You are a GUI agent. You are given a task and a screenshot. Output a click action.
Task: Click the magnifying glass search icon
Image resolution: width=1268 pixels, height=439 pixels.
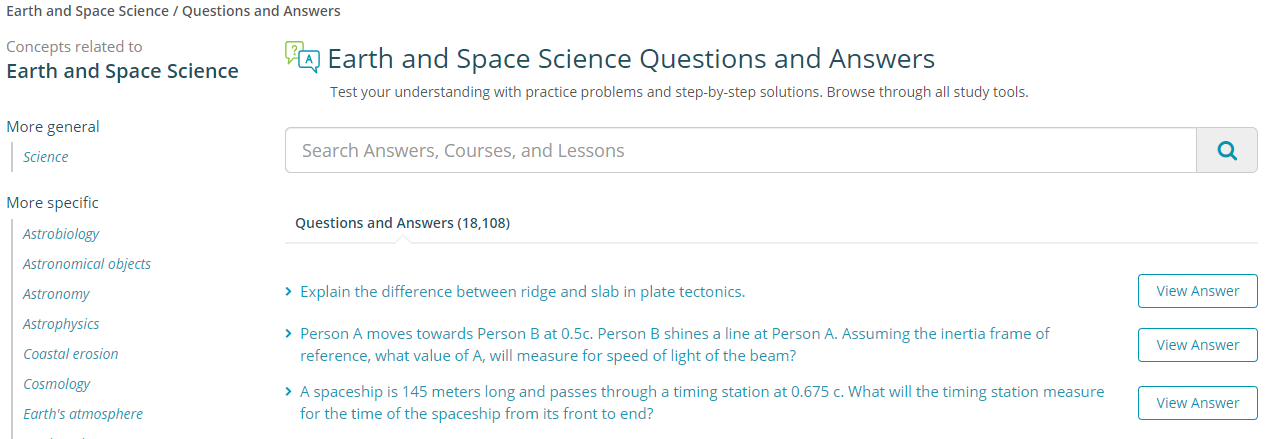[x=1227, y=151]
